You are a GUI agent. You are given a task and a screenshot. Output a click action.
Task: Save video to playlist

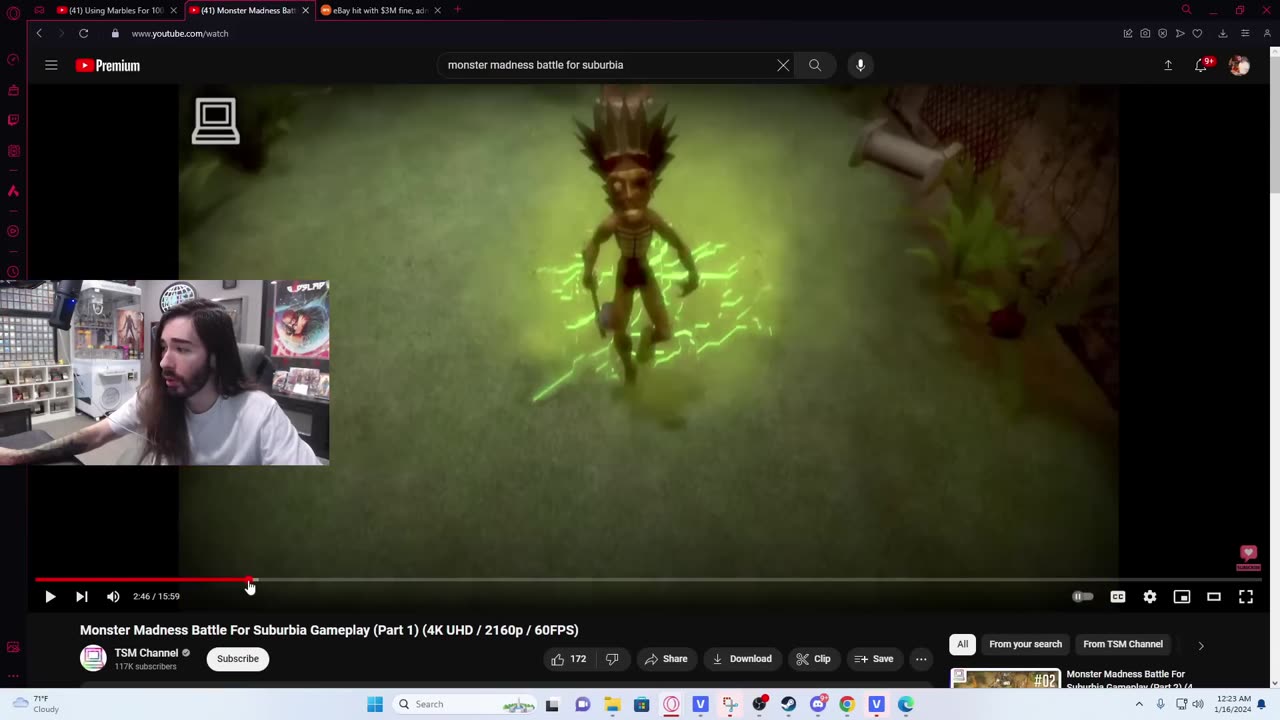point(874,659)
